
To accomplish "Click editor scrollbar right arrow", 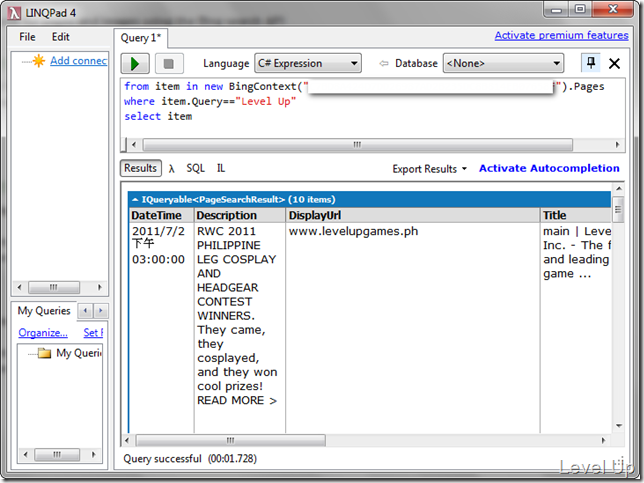I will tap(617, 145).
